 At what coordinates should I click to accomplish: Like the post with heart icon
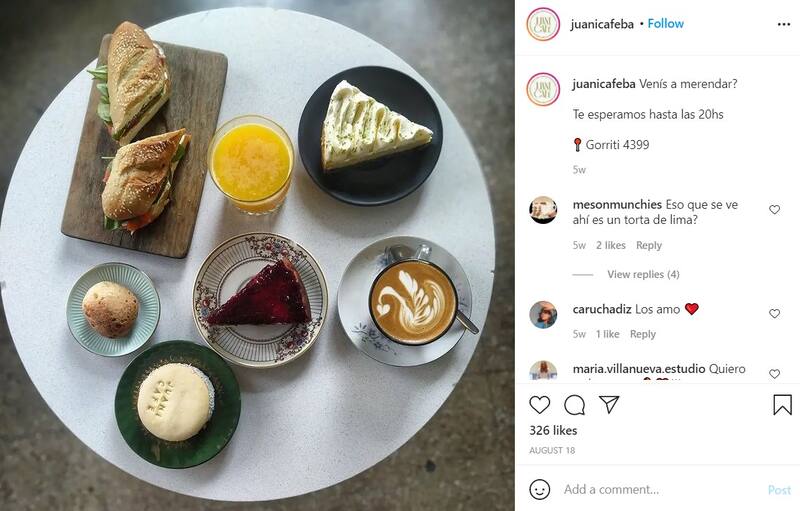pos(539,405)
